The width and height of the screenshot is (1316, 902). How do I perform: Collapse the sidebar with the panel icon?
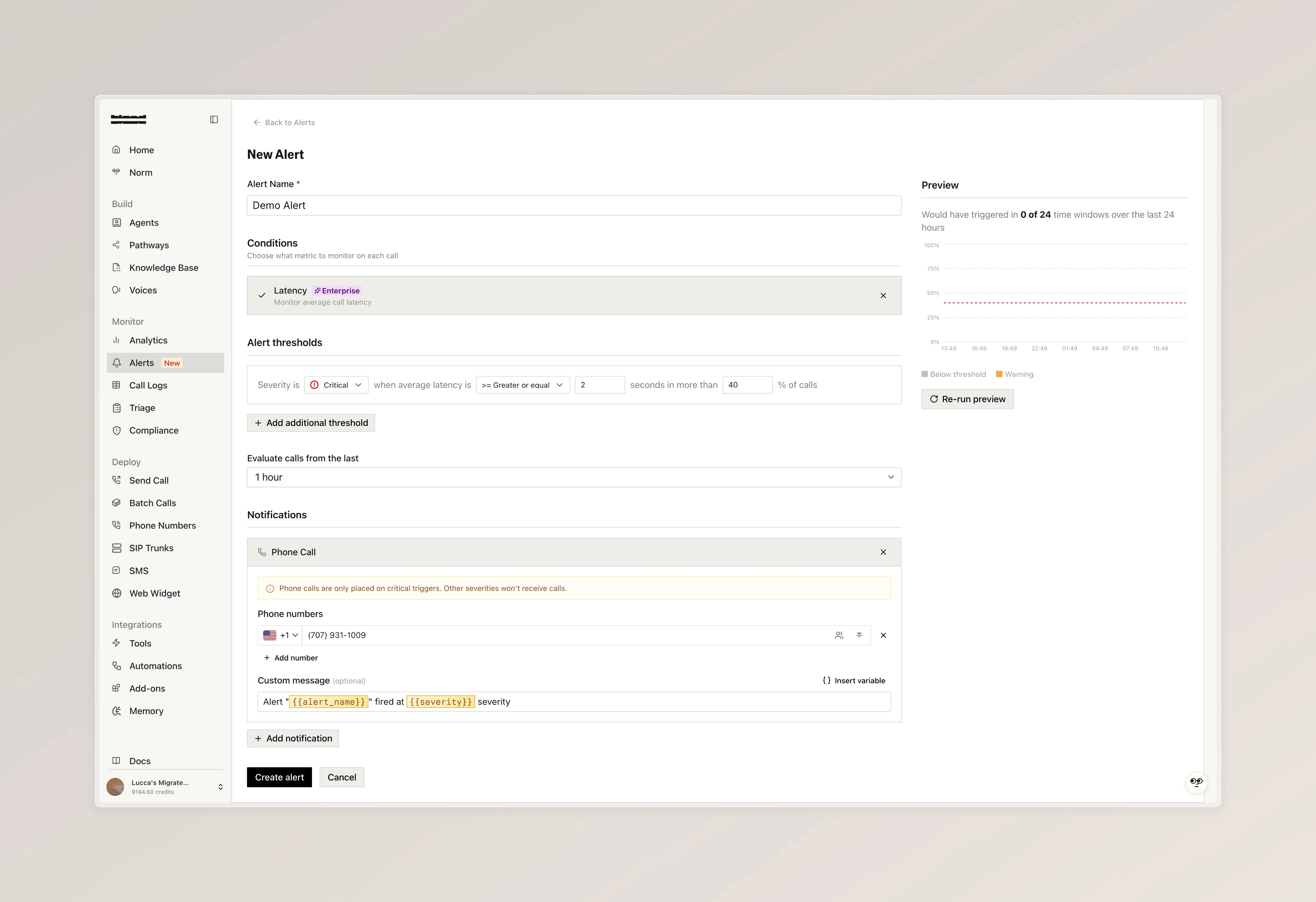(x=214, y=119)
